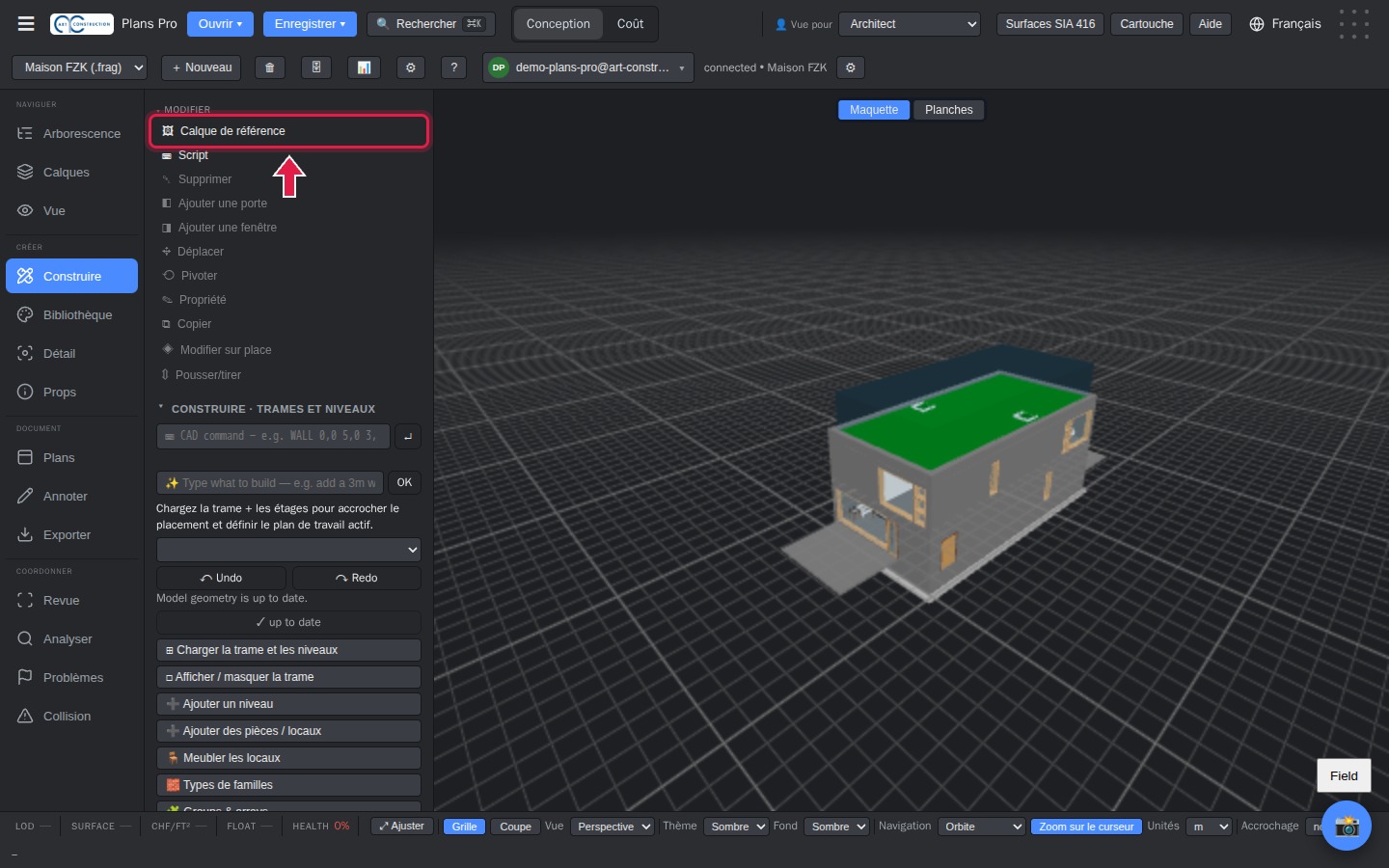This screenshot has width=1389, height=868.
Task: Open Collision check in the sidebar
Action: click(x=72, y=716)
